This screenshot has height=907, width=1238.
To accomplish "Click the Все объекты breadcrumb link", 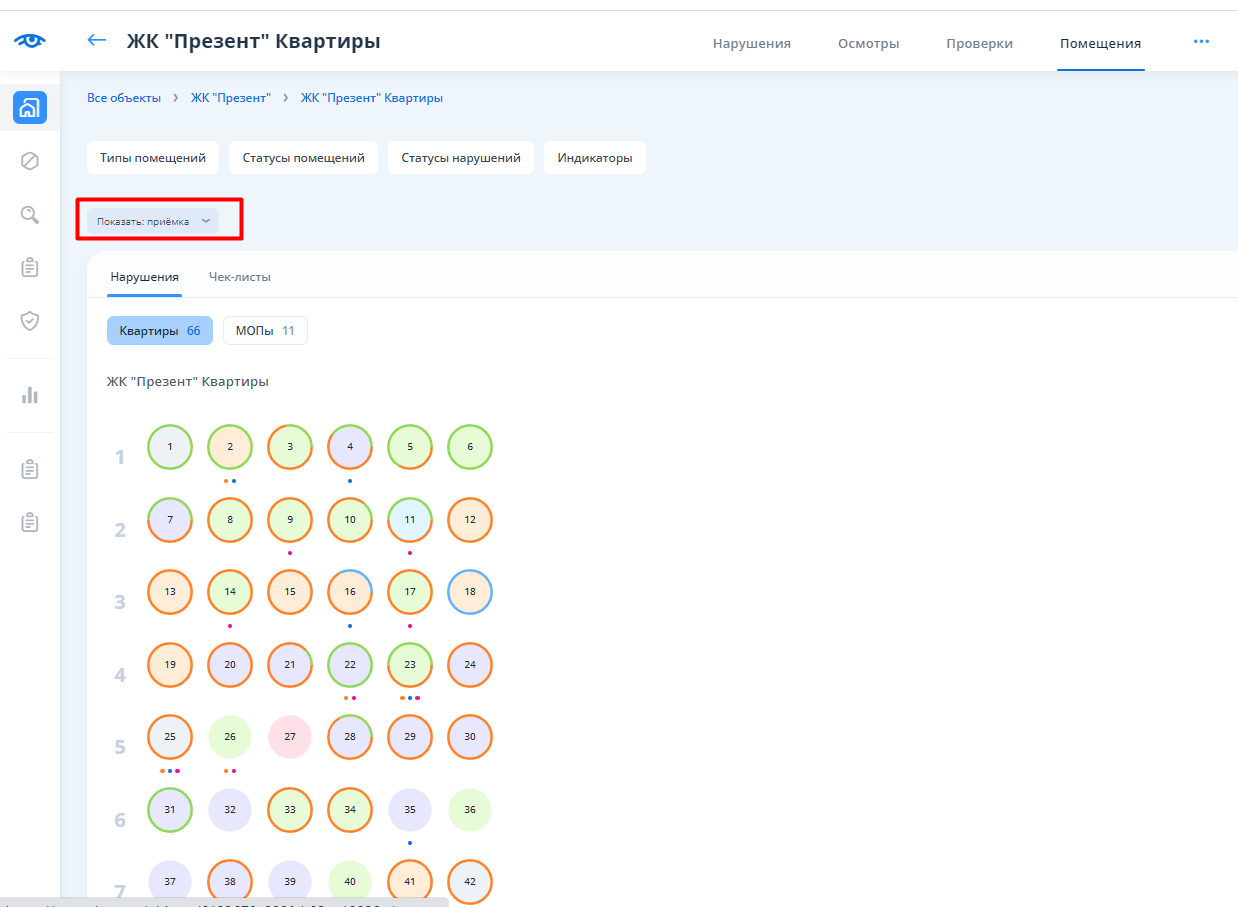I will 124,98.
